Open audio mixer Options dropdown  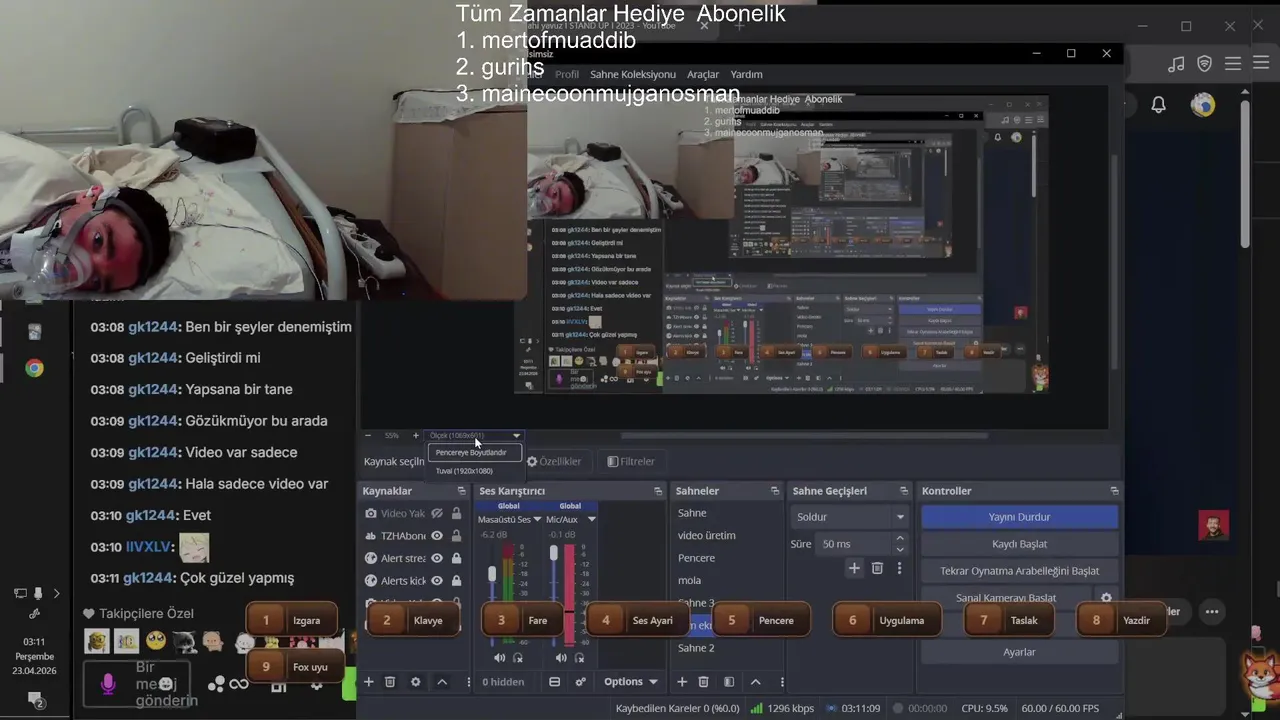[x=631, y=682]
